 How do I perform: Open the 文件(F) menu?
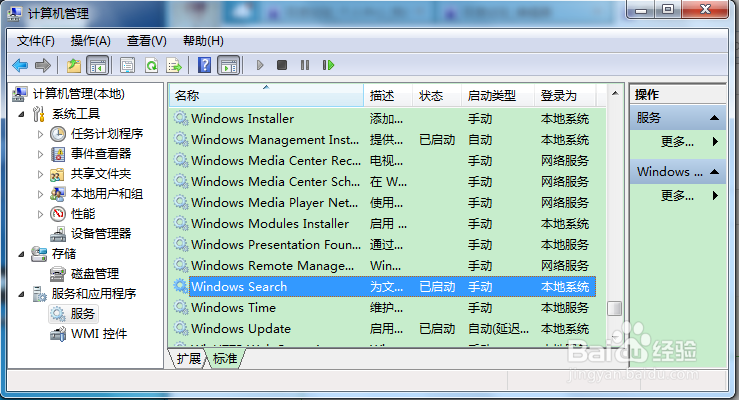[x=35, y=41]
